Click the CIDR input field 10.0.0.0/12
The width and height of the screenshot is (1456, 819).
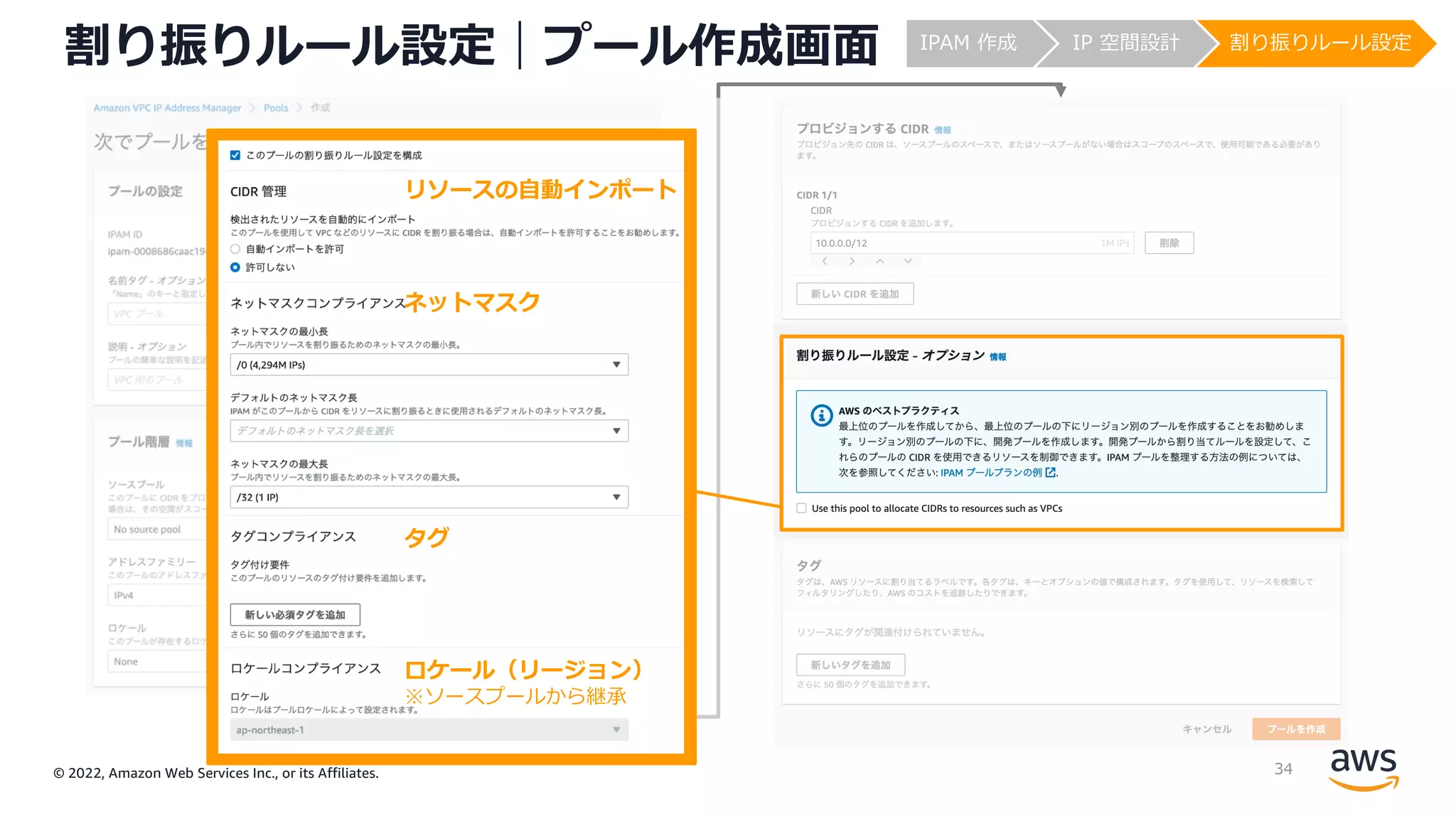(972, 243)
